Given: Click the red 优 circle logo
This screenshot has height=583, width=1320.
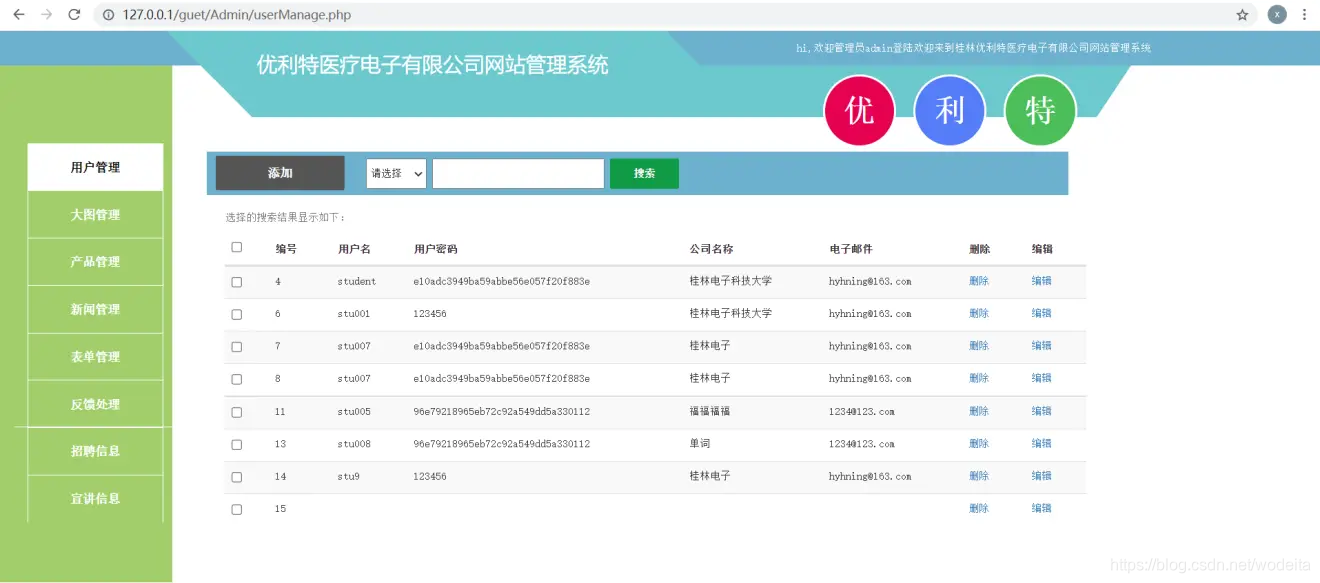Looking at the screenshot, I should tap(859, 111).
